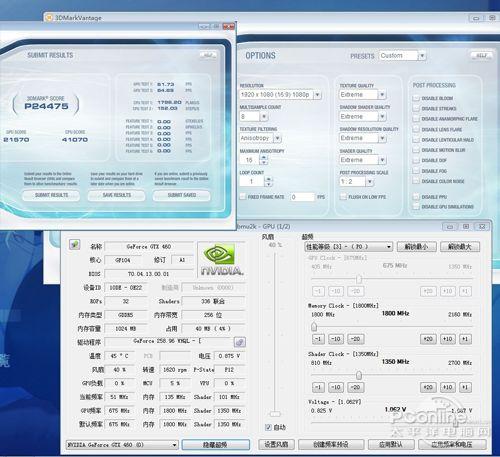Image resolution: width=500 pixels, height=457 pixels.
Task: Click the Fixed Frame Rate FPS input
Action: tap(302, 197)
